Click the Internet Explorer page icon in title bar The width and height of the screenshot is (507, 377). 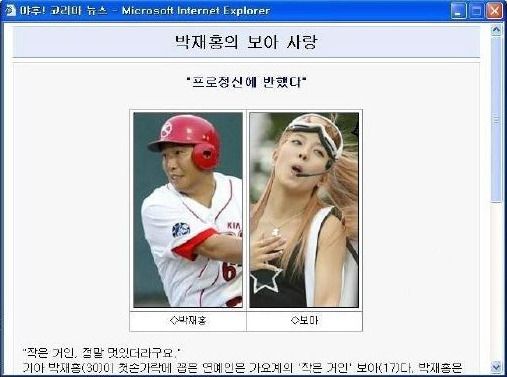10,10
